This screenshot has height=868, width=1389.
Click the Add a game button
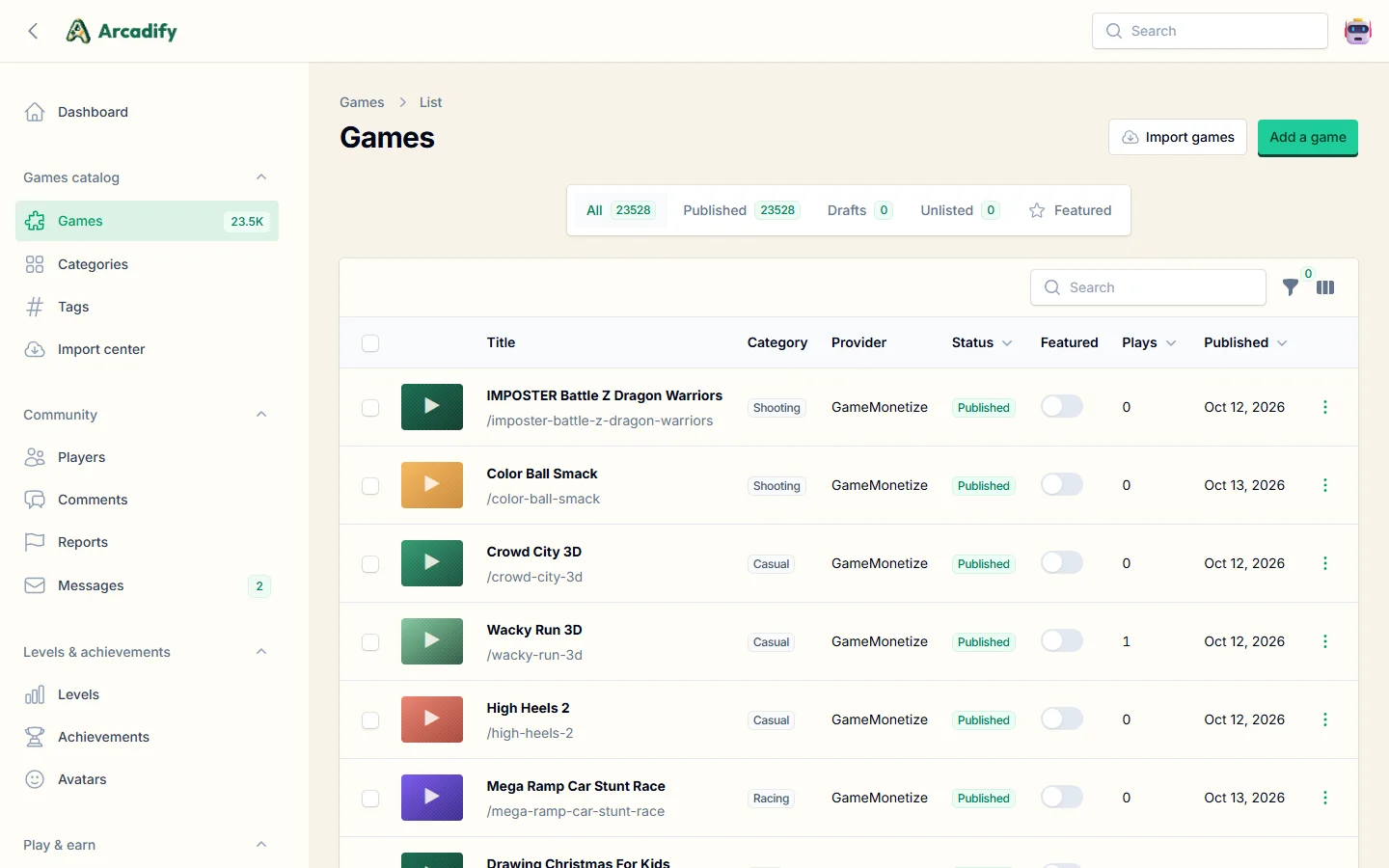point(1308,138)
